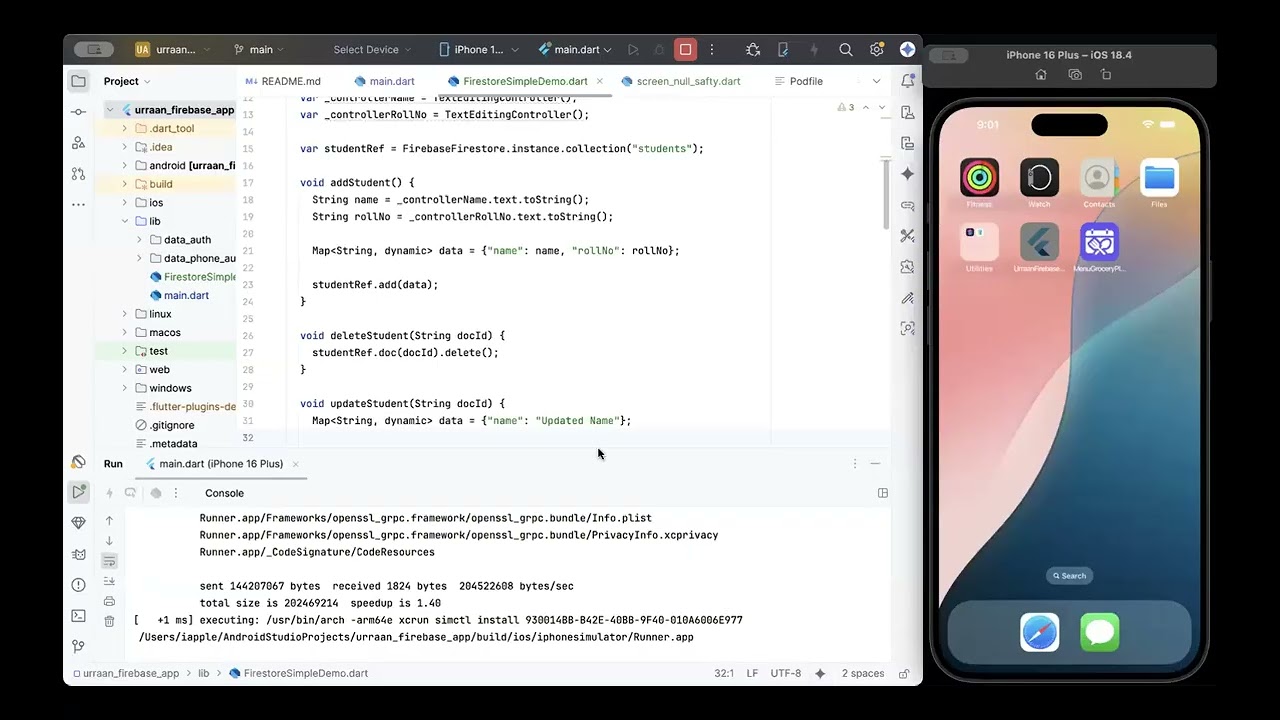Image resolution: width=1280 pixels, height=720 pixels.
Task: Open the Fitness app on iPhone simulator
Action: click(979, 178)
